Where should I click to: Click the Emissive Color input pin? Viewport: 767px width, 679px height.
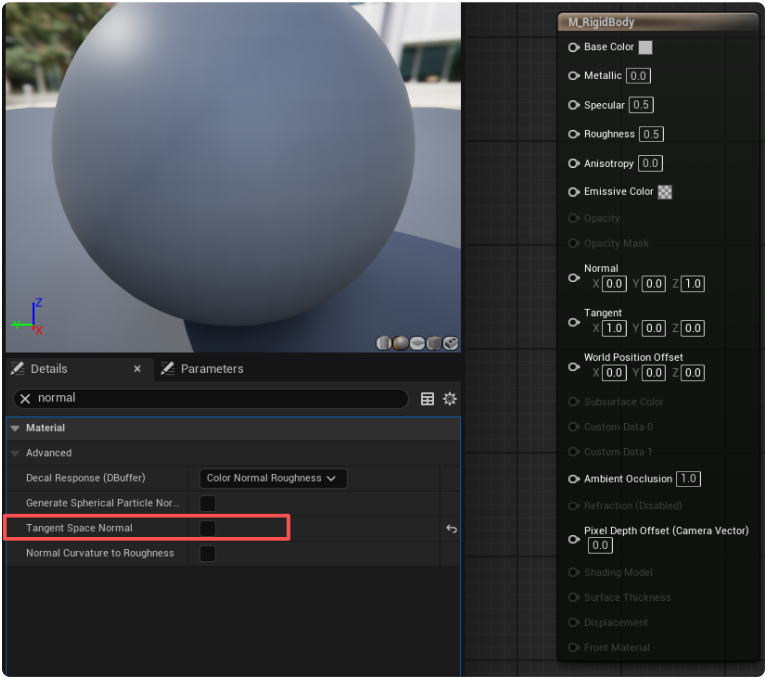(x=574, y=192)
